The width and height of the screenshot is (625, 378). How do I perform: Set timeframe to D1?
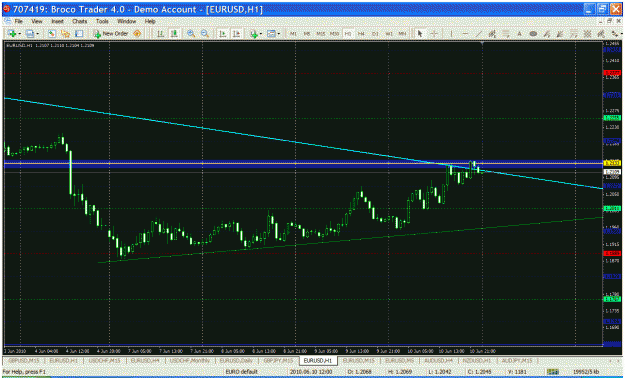pyautogui.click(x=375, y=34)
